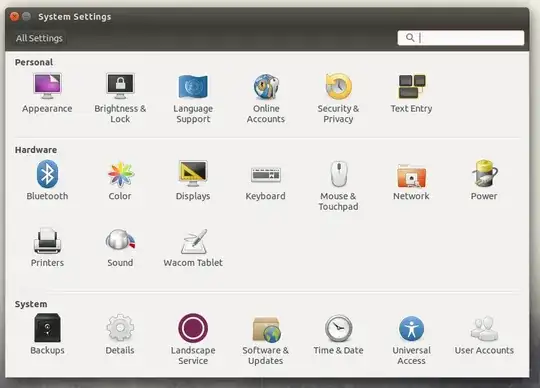Viewport: 540px width, 388px height.
Task: Open Keyboard settings icon
Action: click(x=266, y=175)
